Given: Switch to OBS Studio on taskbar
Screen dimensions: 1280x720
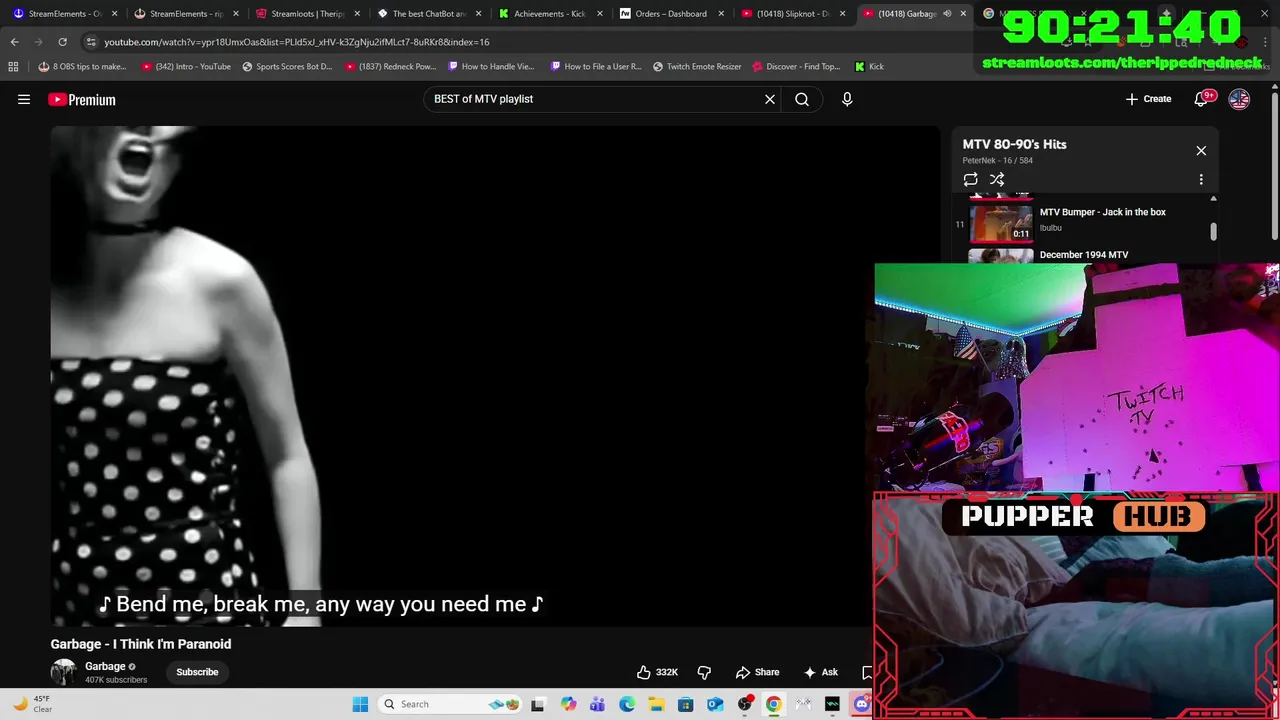Looking at the screenshot, I should coord(745,704).
